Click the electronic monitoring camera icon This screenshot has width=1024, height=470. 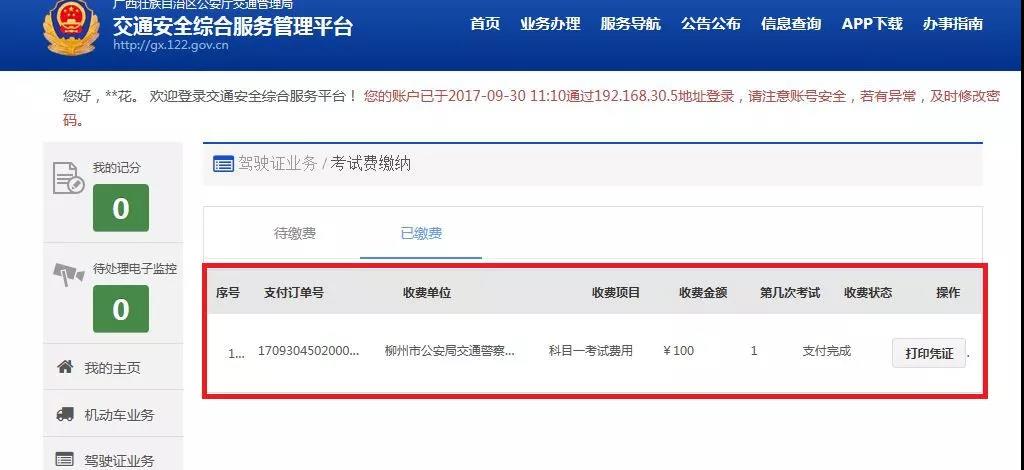(x=69, y=275)
